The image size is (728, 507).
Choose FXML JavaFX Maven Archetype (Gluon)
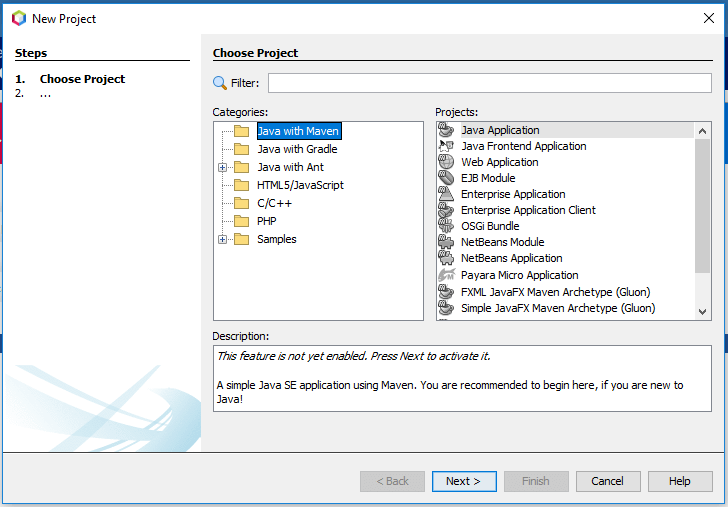click(555, 292)
